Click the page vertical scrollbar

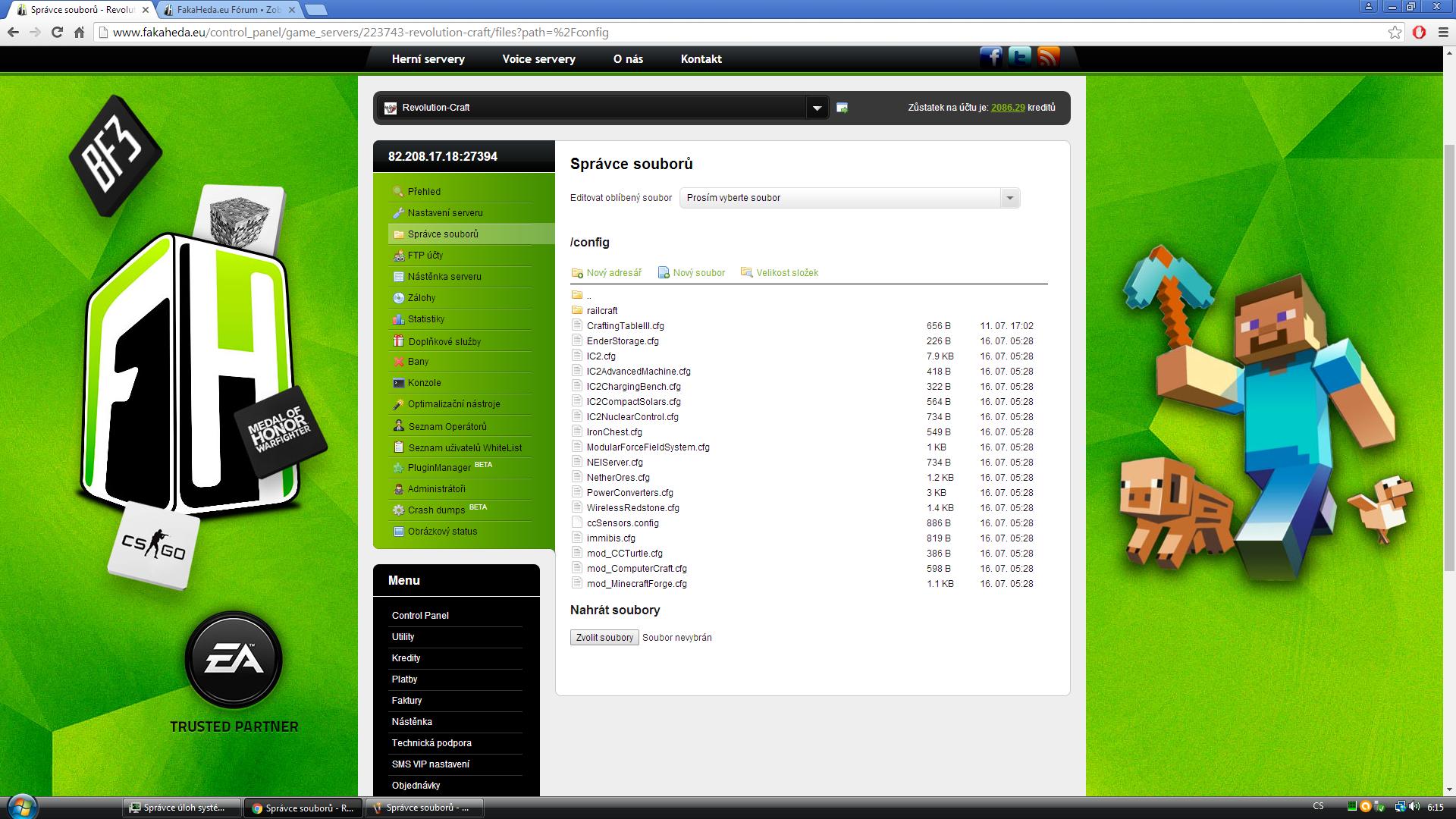[1449, 356]
